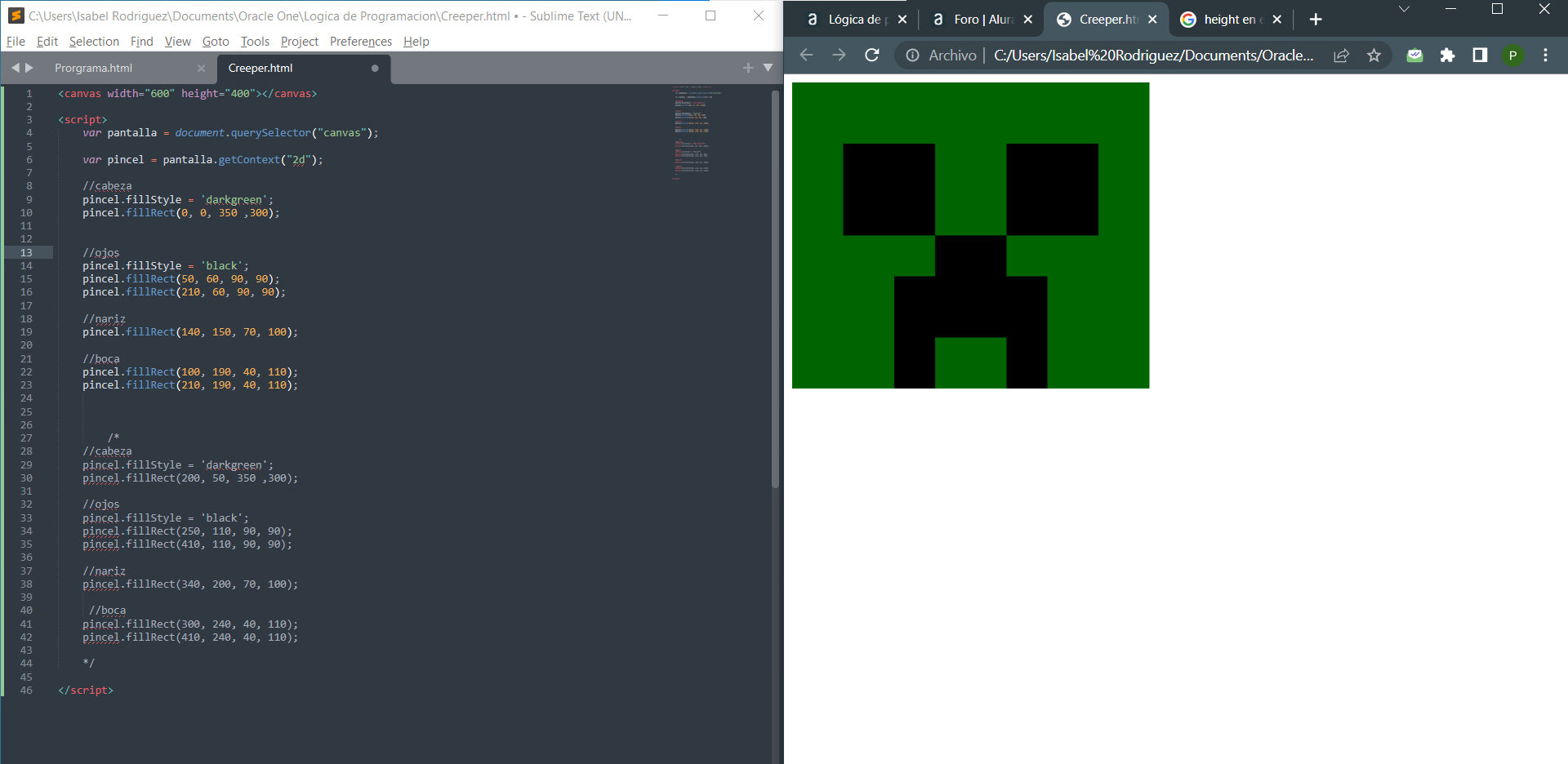Open the Chrome profile P avatar
1568x764 pixels.
pos(1512,56)
